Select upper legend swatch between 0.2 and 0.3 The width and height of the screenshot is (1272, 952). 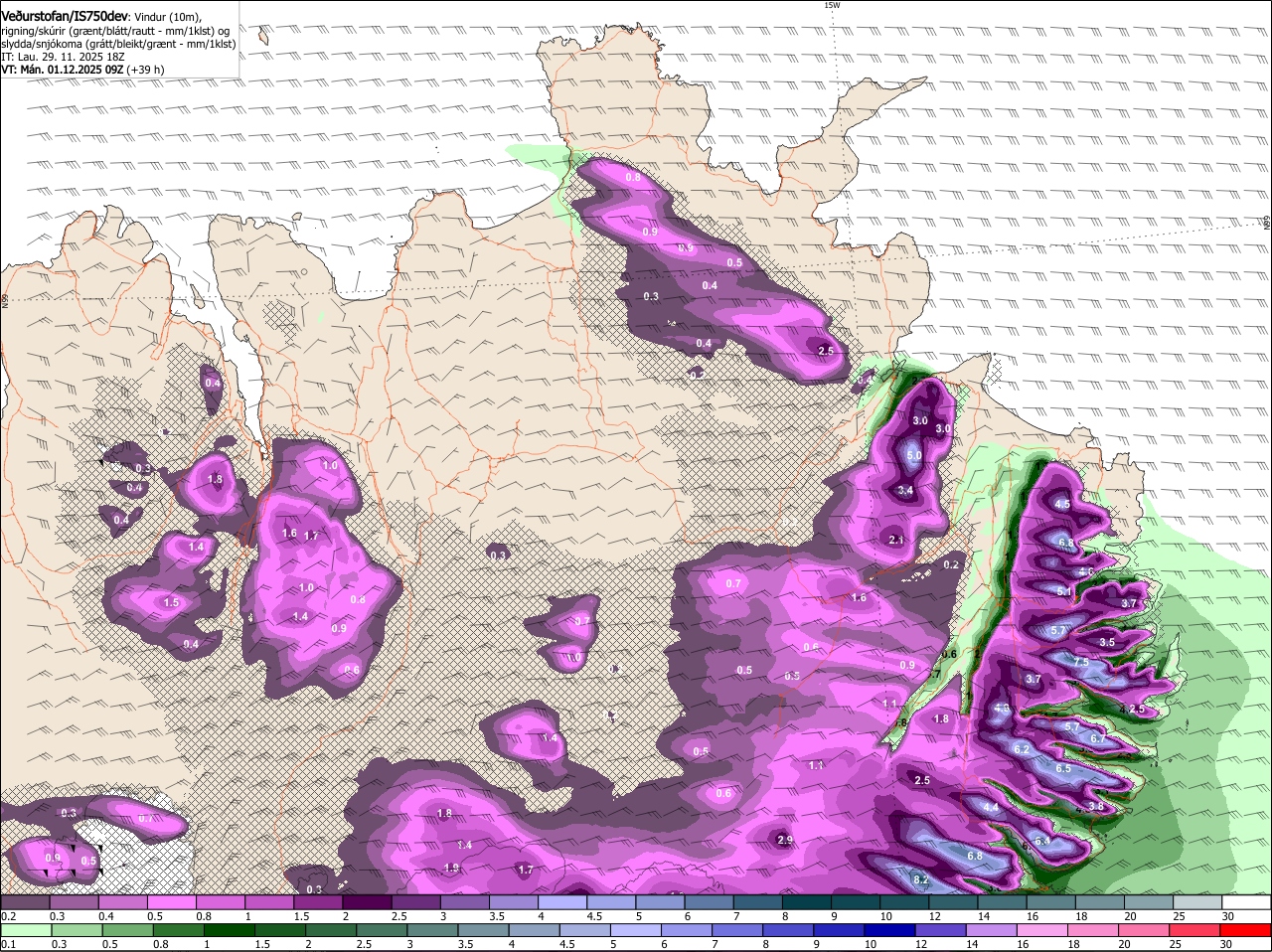25,901
